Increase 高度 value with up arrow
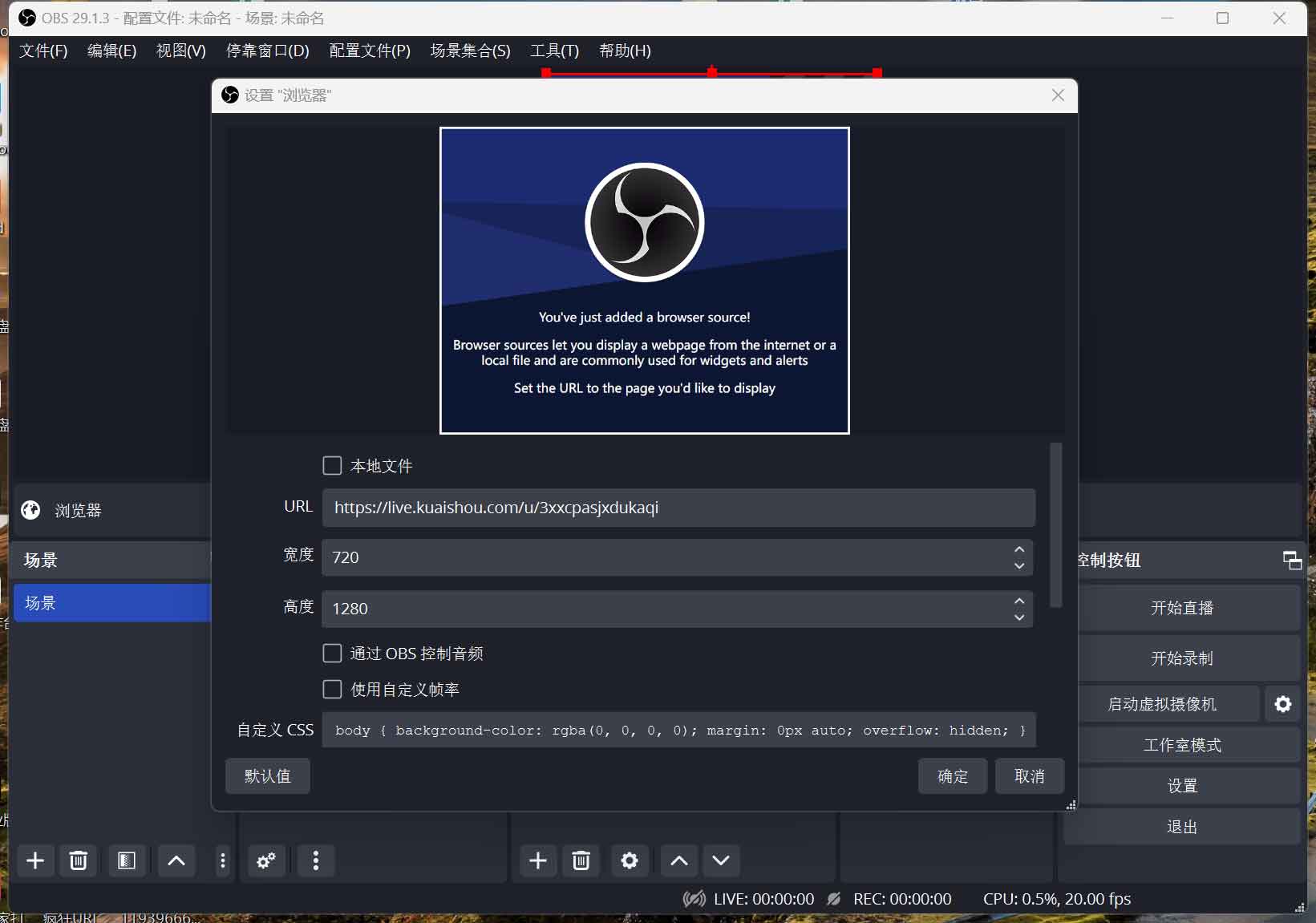Screen dimensions: 1316x923 [1019, 601]
